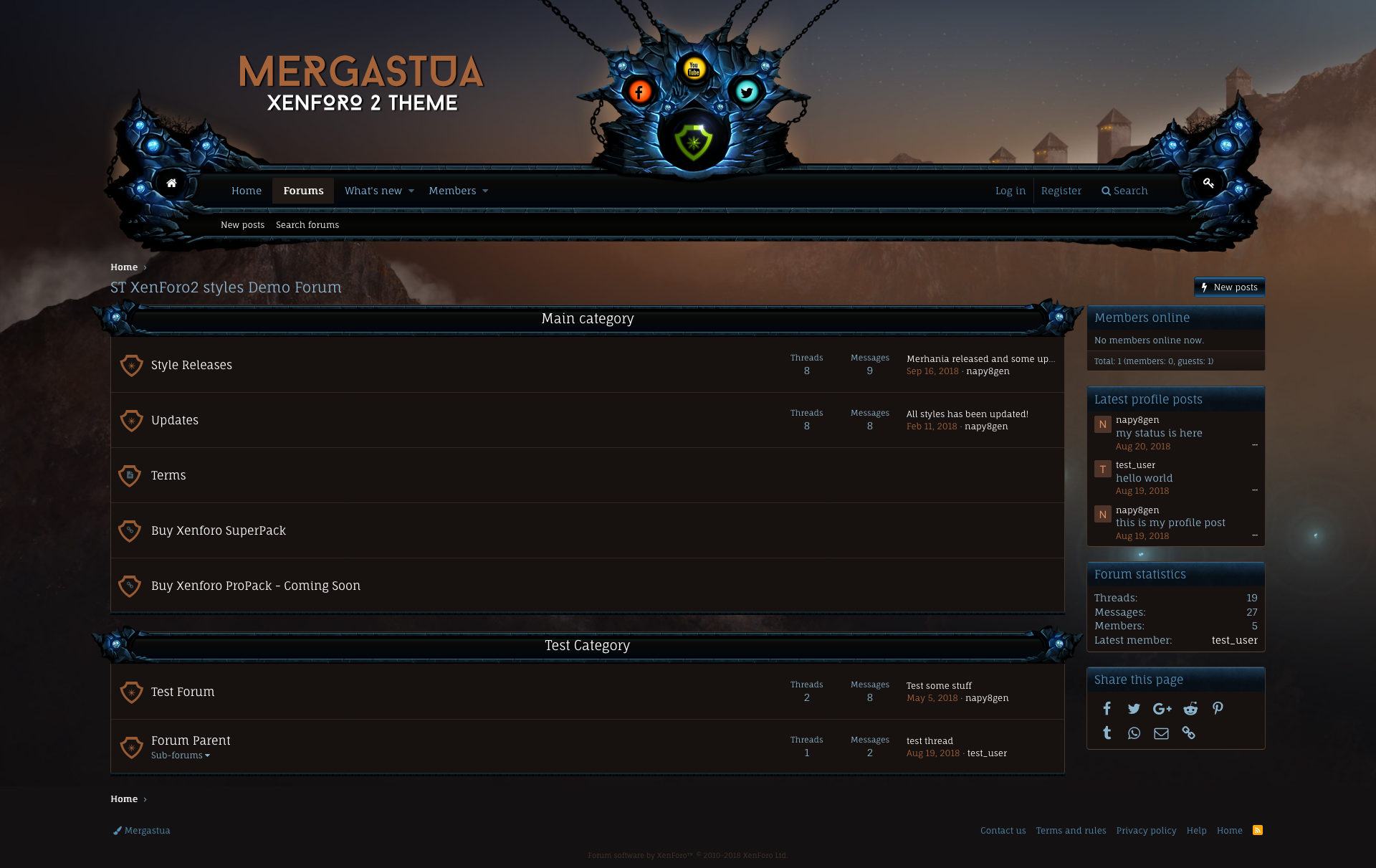Open the Test Category header

point(588,645)
